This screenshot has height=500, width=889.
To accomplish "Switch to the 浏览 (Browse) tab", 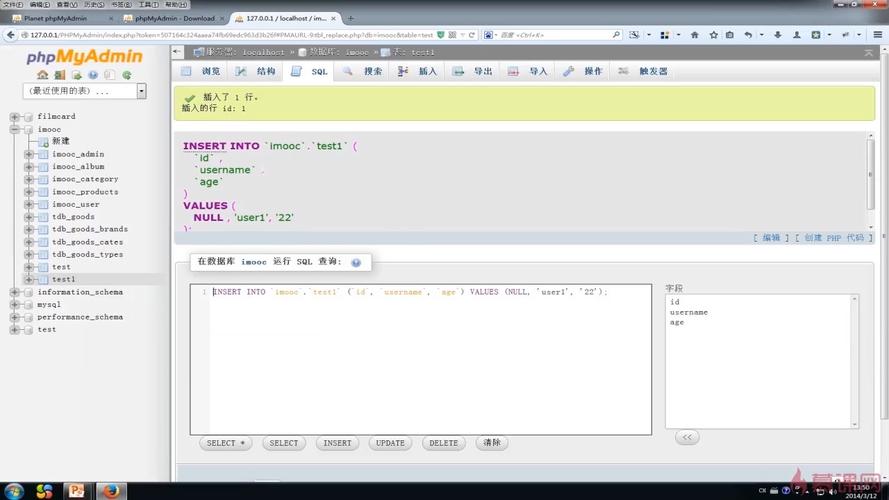I will coord(201,71).
